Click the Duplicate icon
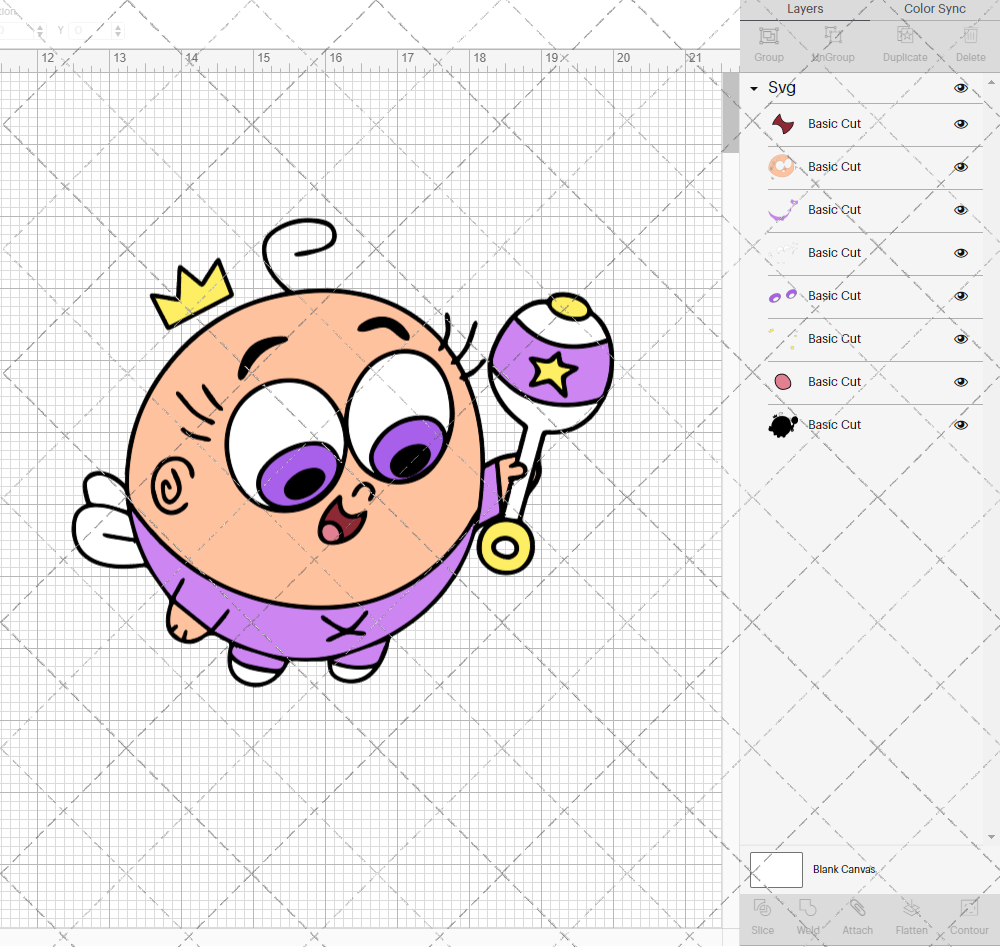This screenshot has width=1000, height=947. pyautogui.click(x=905, y=35)
